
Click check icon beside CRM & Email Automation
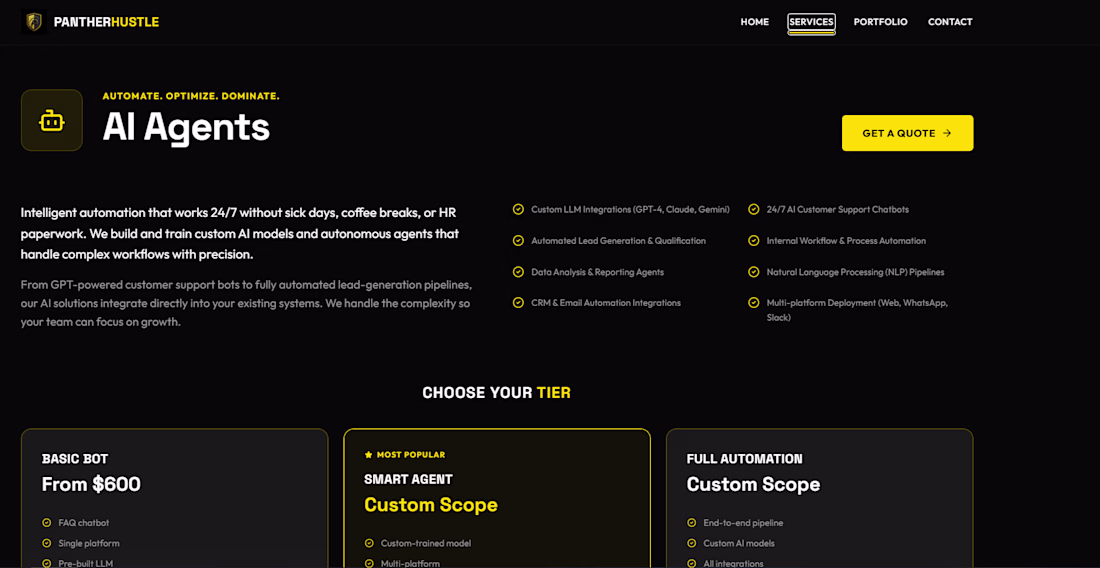point(518,303)
